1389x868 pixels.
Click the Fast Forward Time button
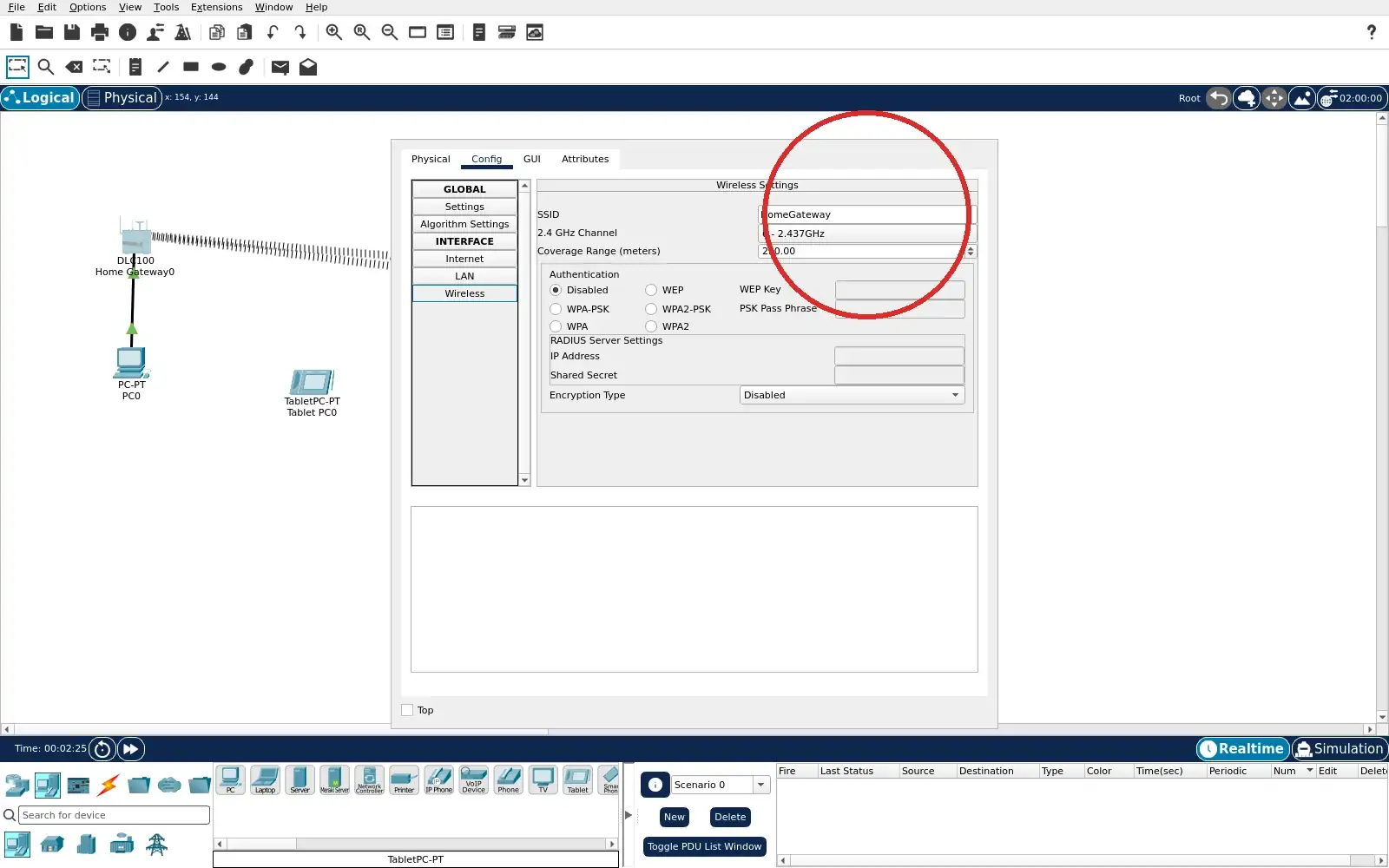click(130, 749)
